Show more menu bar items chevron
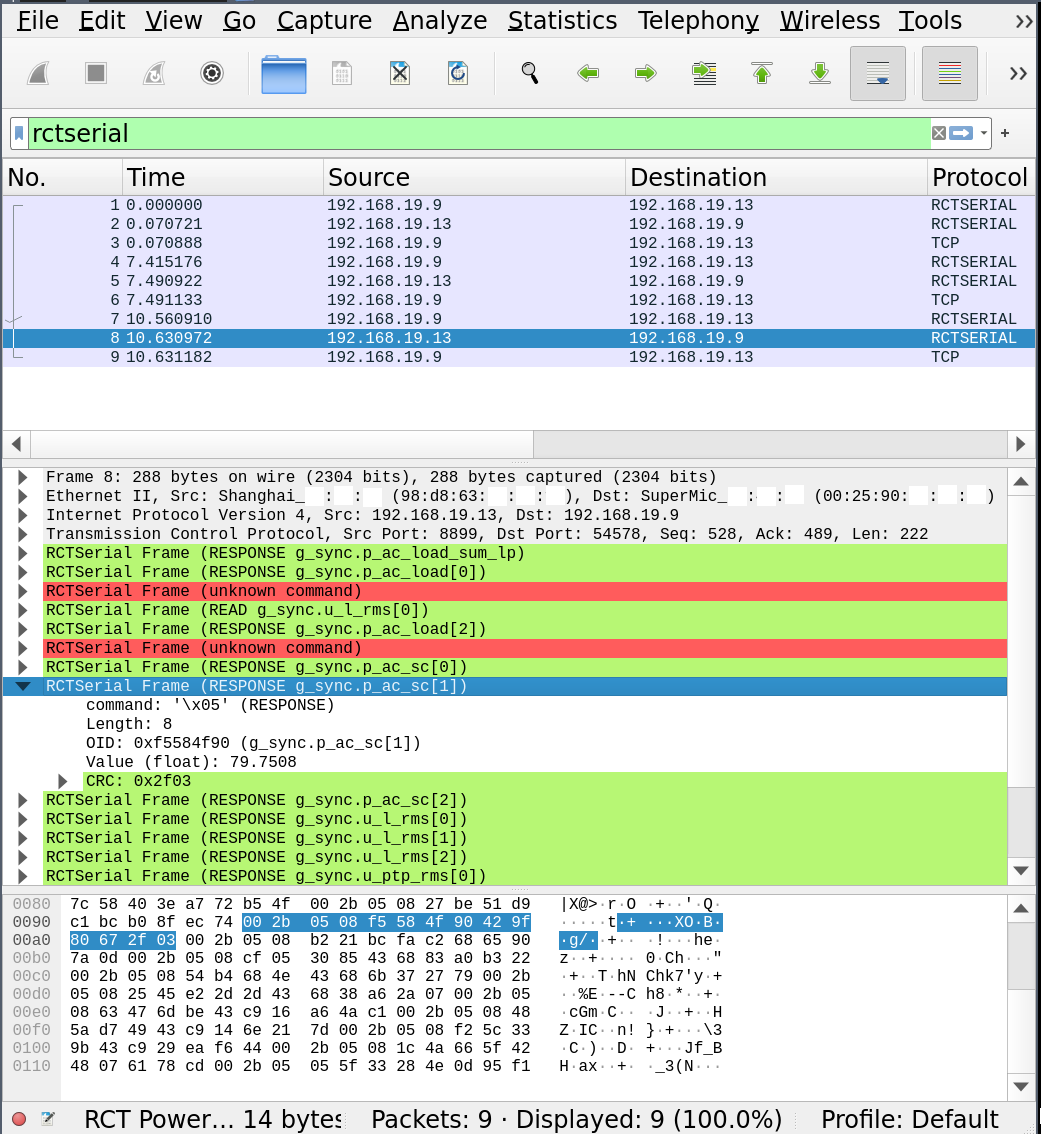1041x1134 pixels. tap(1024, 21)
